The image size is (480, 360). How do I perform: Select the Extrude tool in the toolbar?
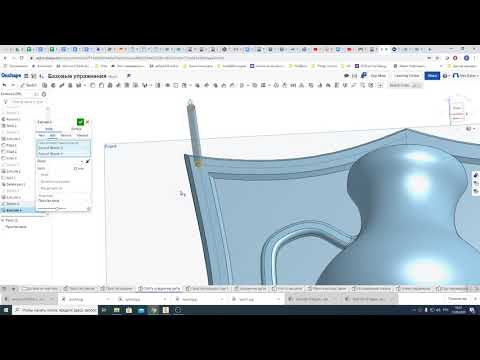44,85
